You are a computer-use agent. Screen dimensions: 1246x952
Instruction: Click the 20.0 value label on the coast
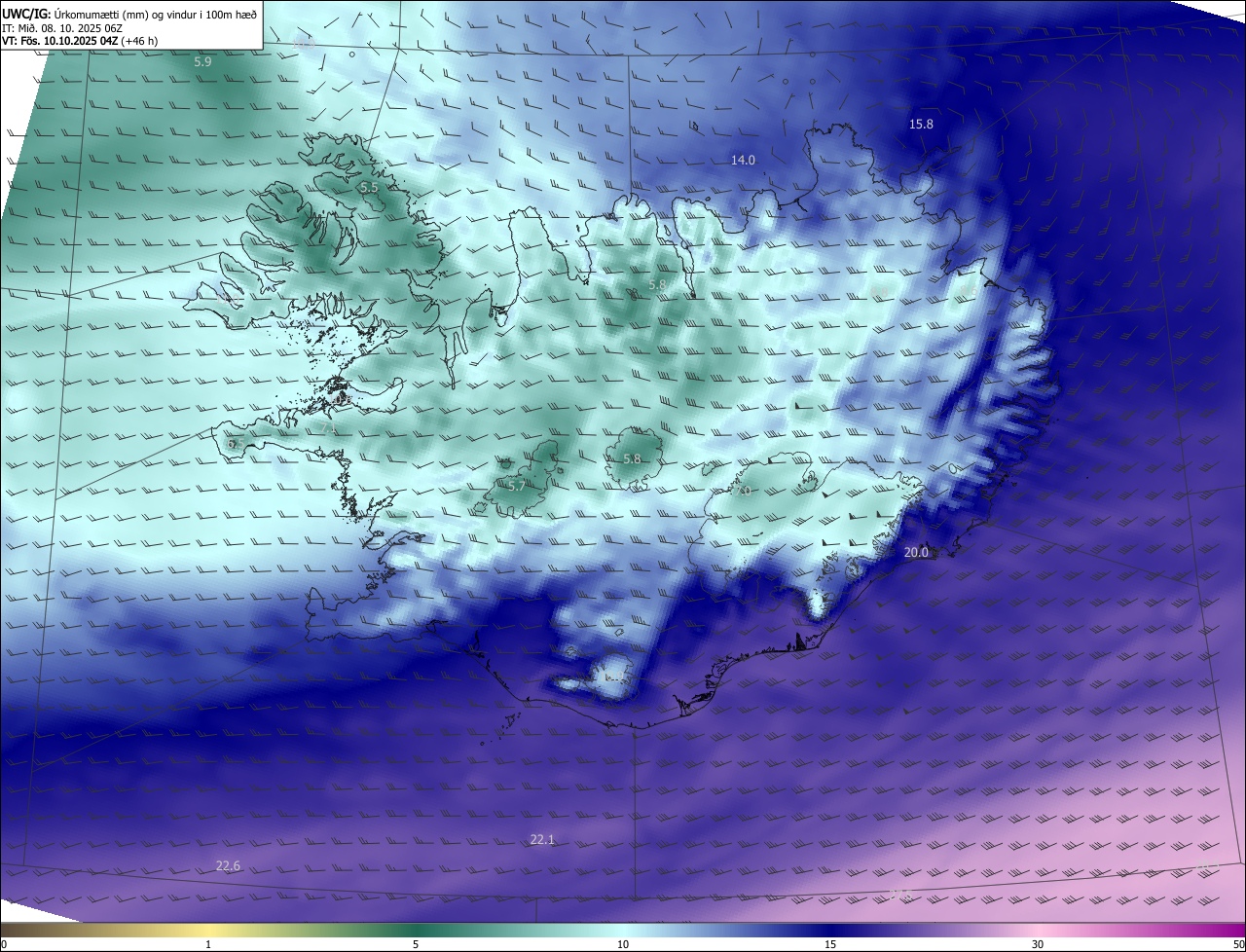917,552
